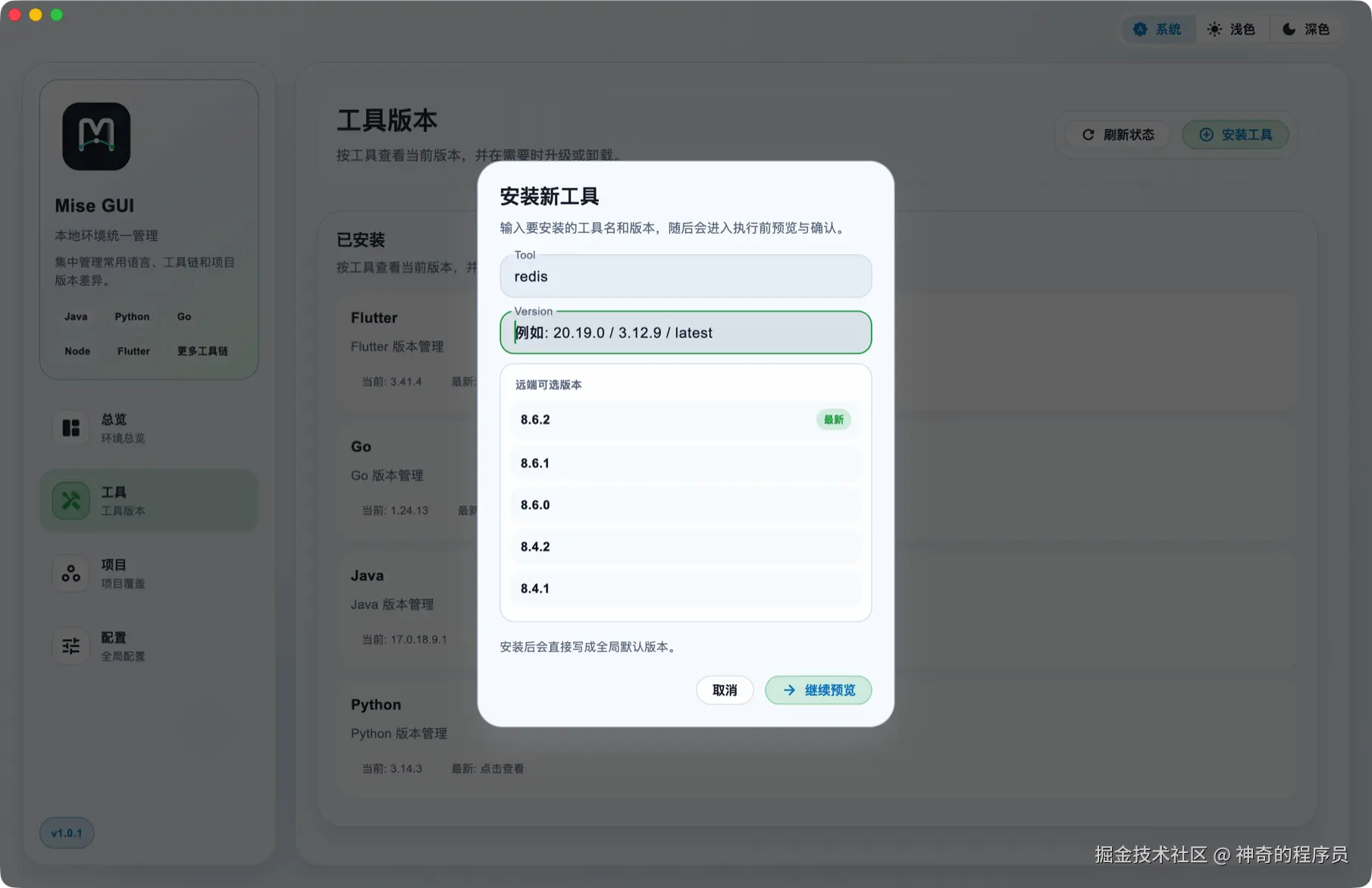Image resolution: width=1372 pixels, height=888 pixels.
Task: Click 当前: 3.41.4 on Flutter card
Action: (x=391, y=381)
